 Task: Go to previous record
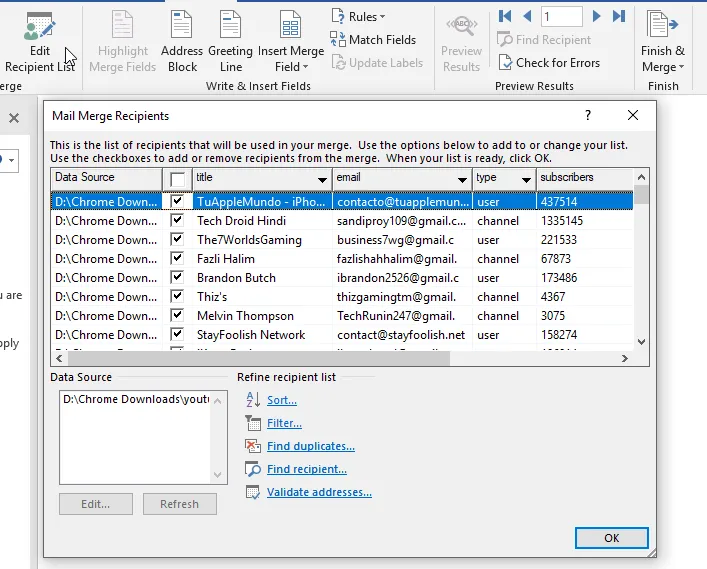527,17
